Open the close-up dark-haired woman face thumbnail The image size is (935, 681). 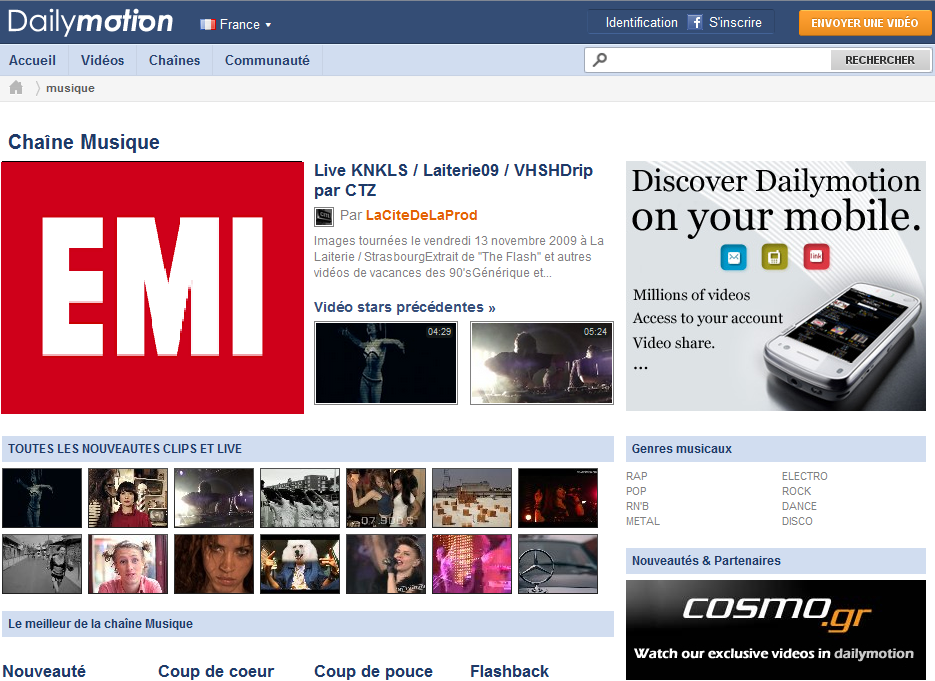(x=214, y=564)
